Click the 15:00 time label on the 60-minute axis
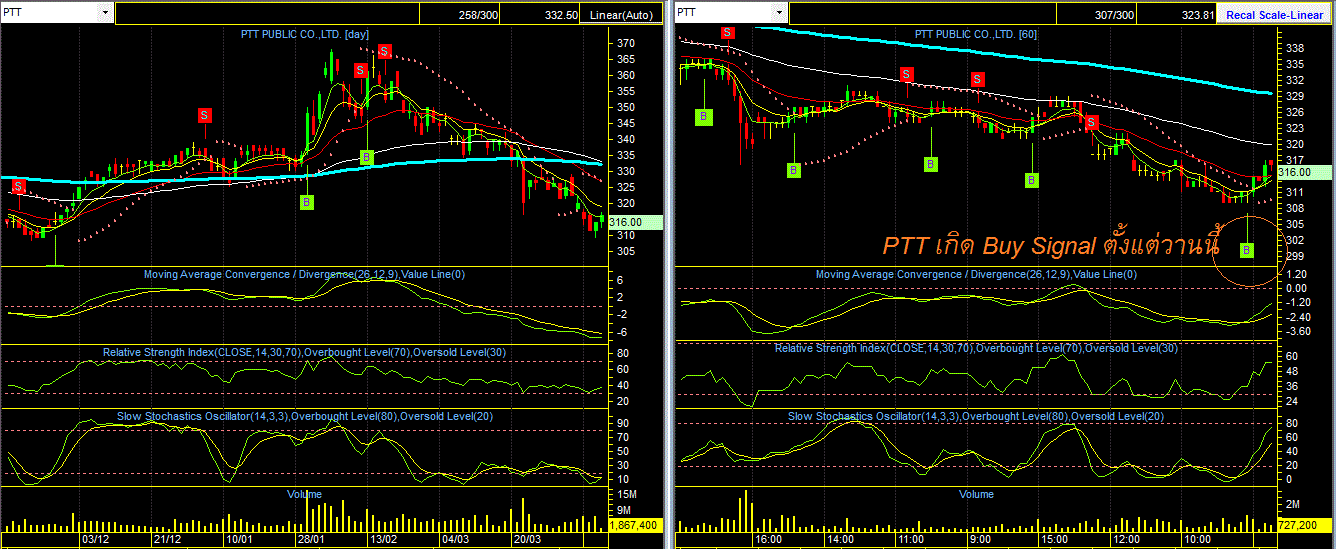 pyautogui.click(x=1054, y=539)
